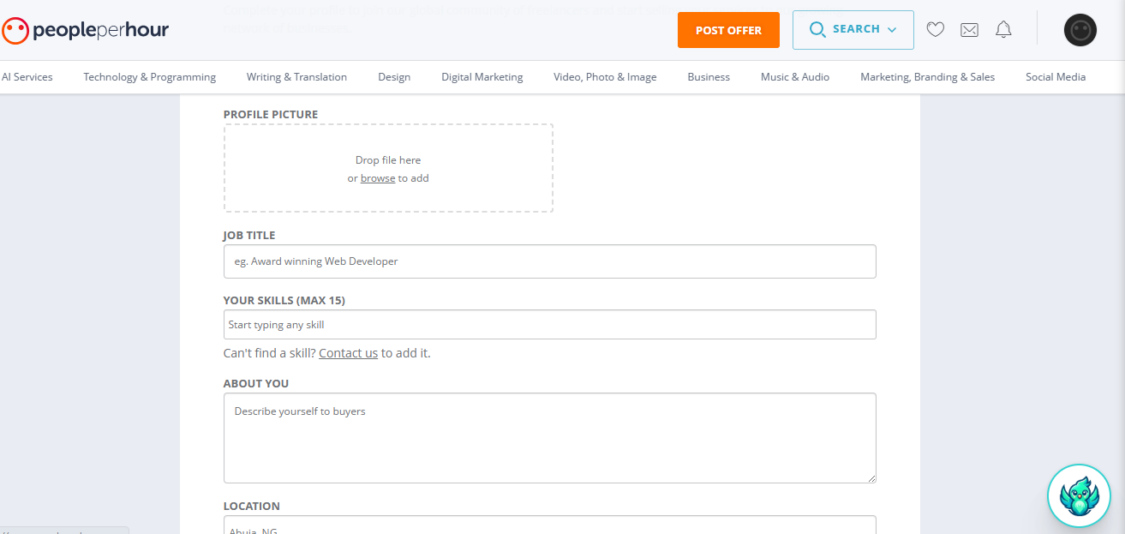Click the profile picture drop zone
The height and width of the screenshot is (534, 1125).
[x=388, y=168]
